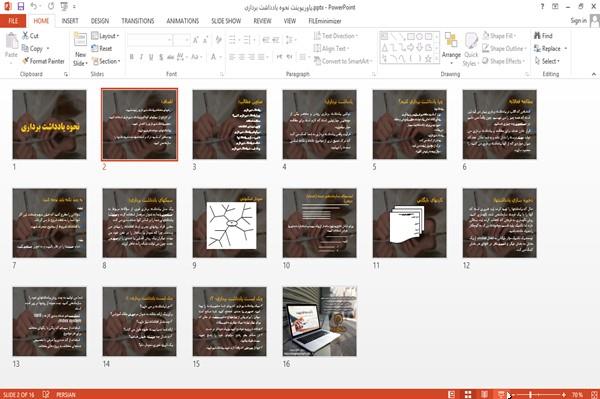Click the Save icon in quick access toolbar
Screen dimensions: 600x399
(x=21, y=7)
